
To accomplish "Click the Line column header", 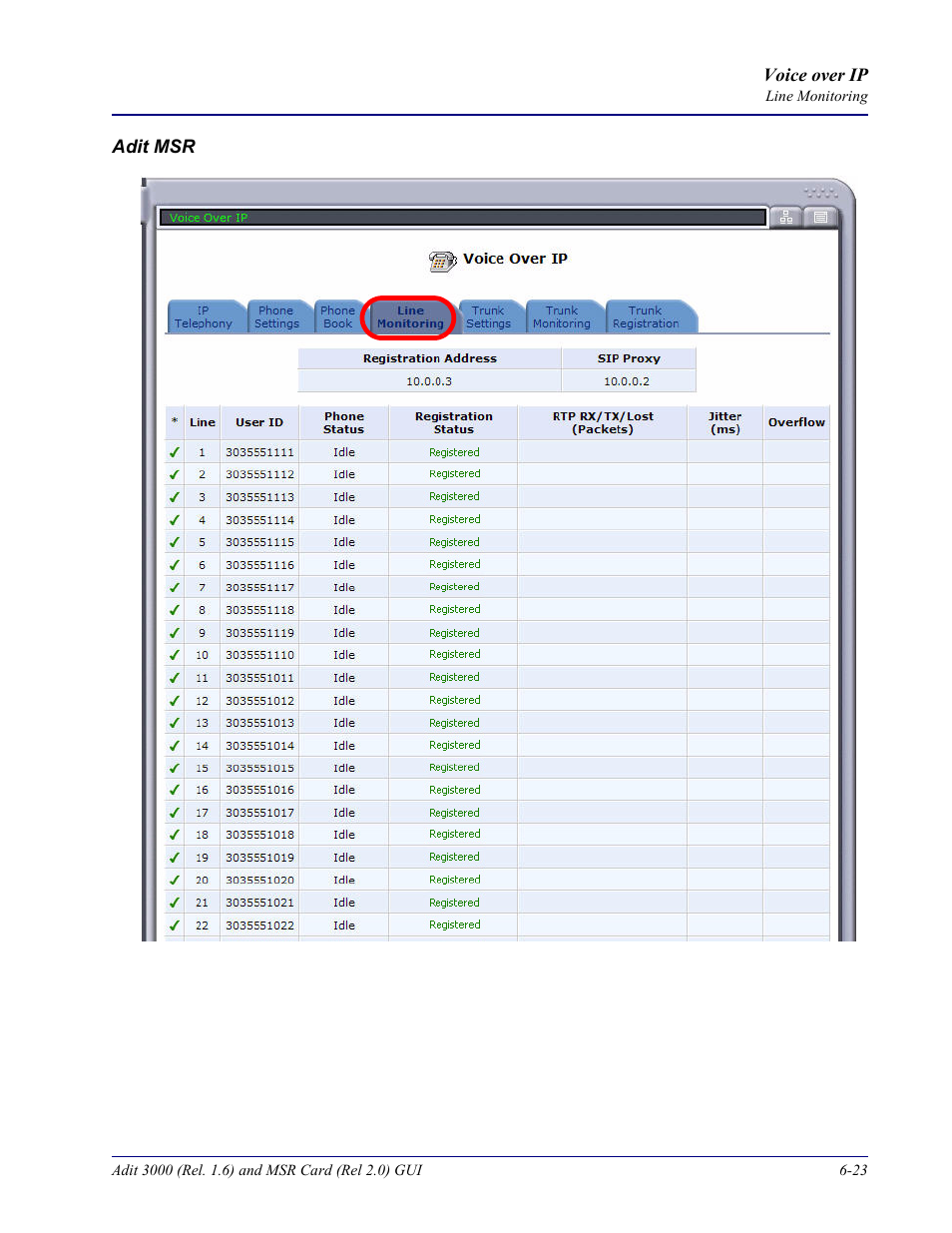I will 203,422.
